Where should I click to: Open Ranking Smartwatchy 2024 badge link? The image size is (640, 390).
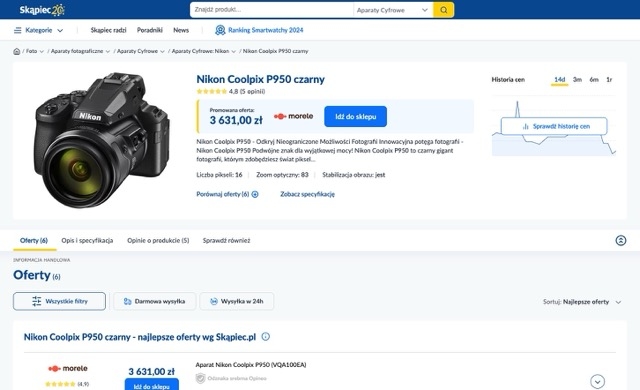coord(259,30)
